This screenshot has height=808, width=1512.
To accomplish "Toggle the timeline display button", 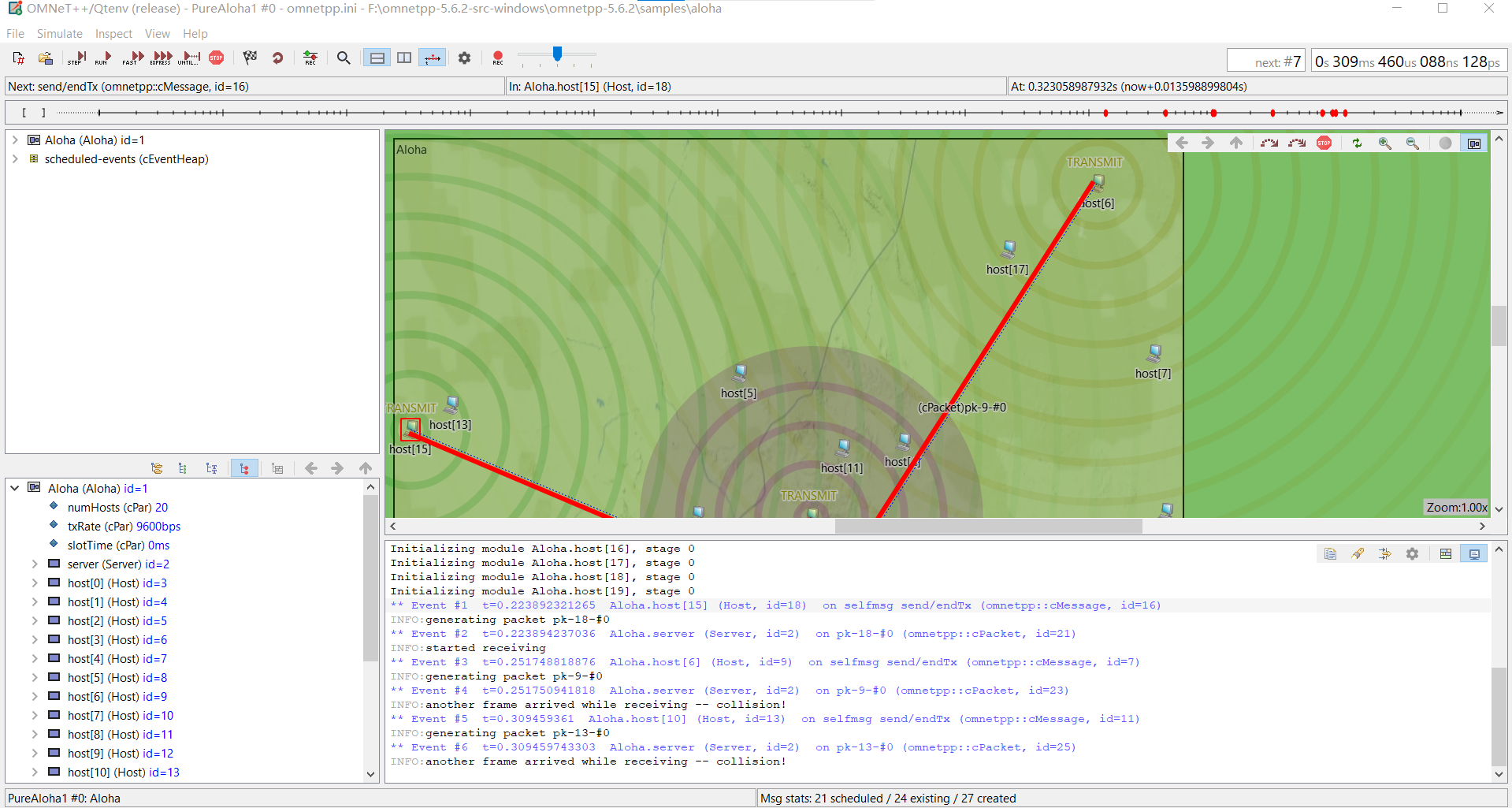I will pos(432,58).
